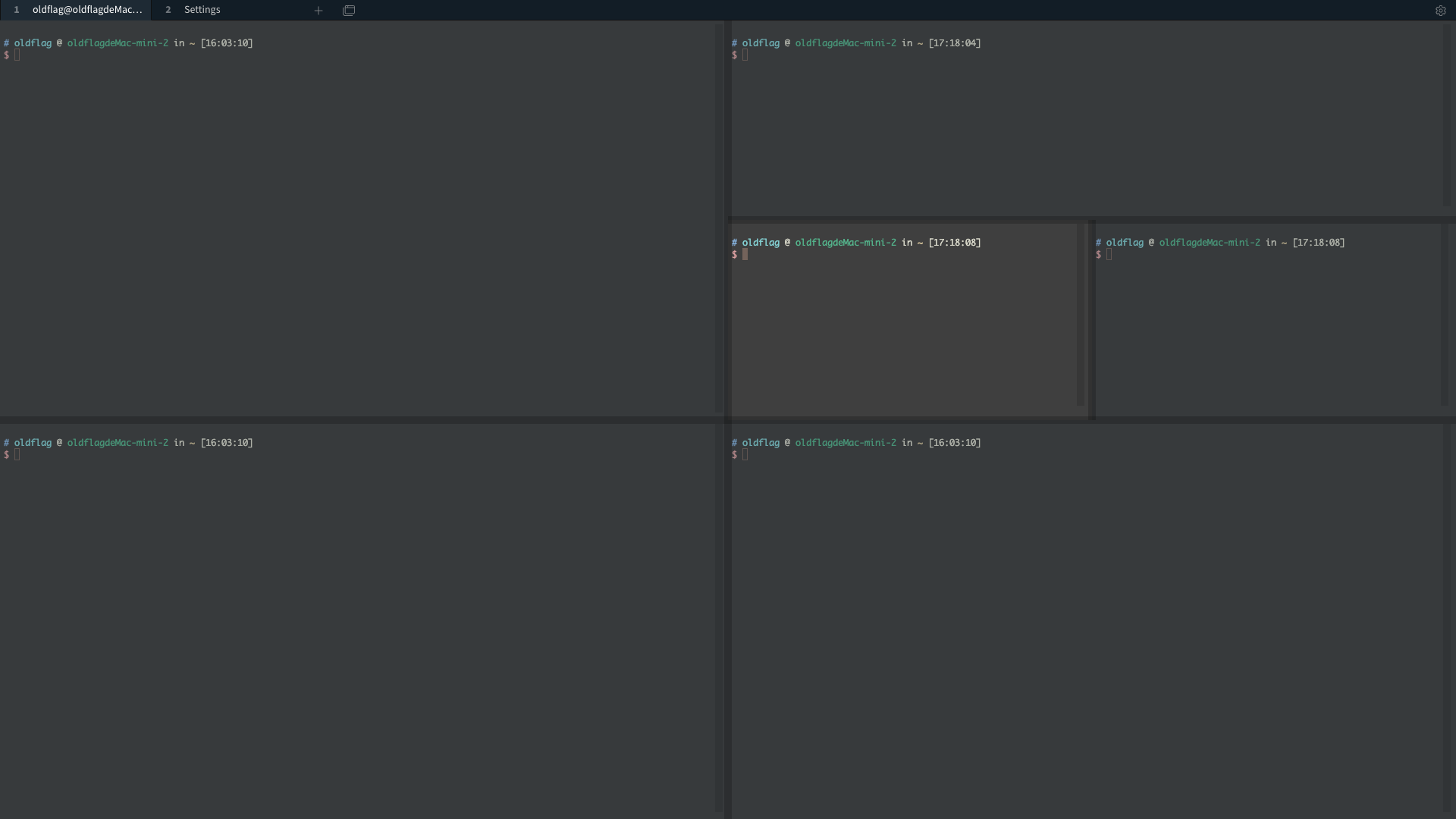Click the oldflag username in top-right prompt

pos(760,43)
